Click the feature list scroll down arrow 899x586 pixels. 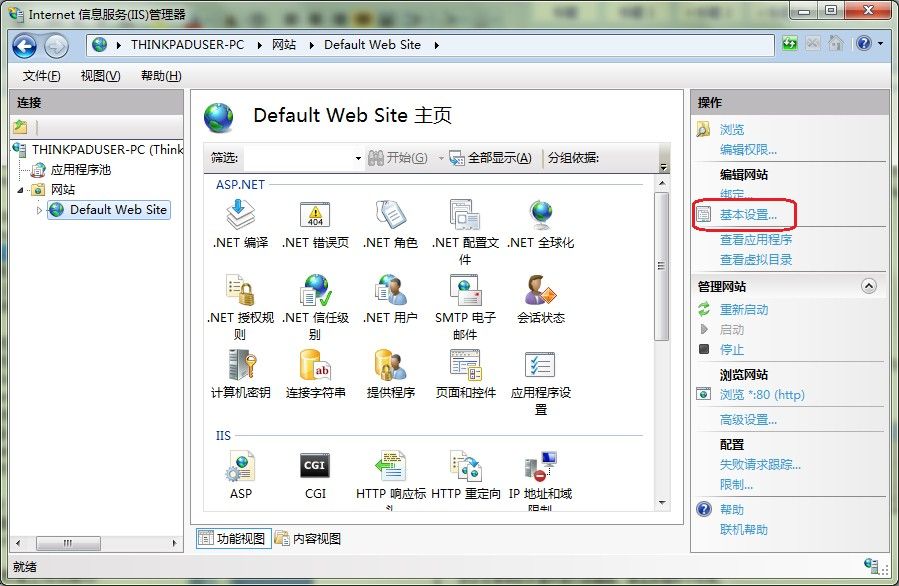tap(662, 503)
